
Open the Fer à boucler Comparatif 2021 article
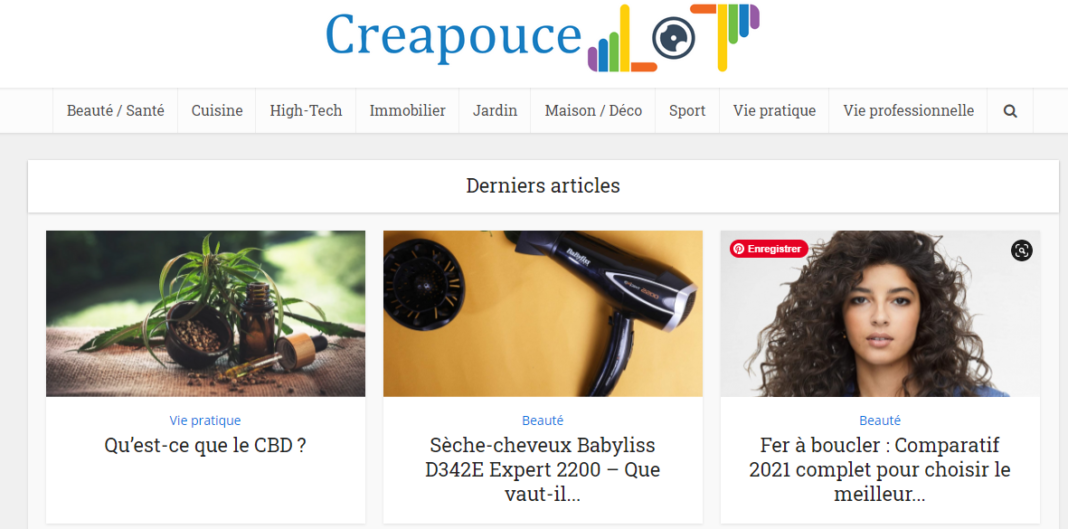880,470
